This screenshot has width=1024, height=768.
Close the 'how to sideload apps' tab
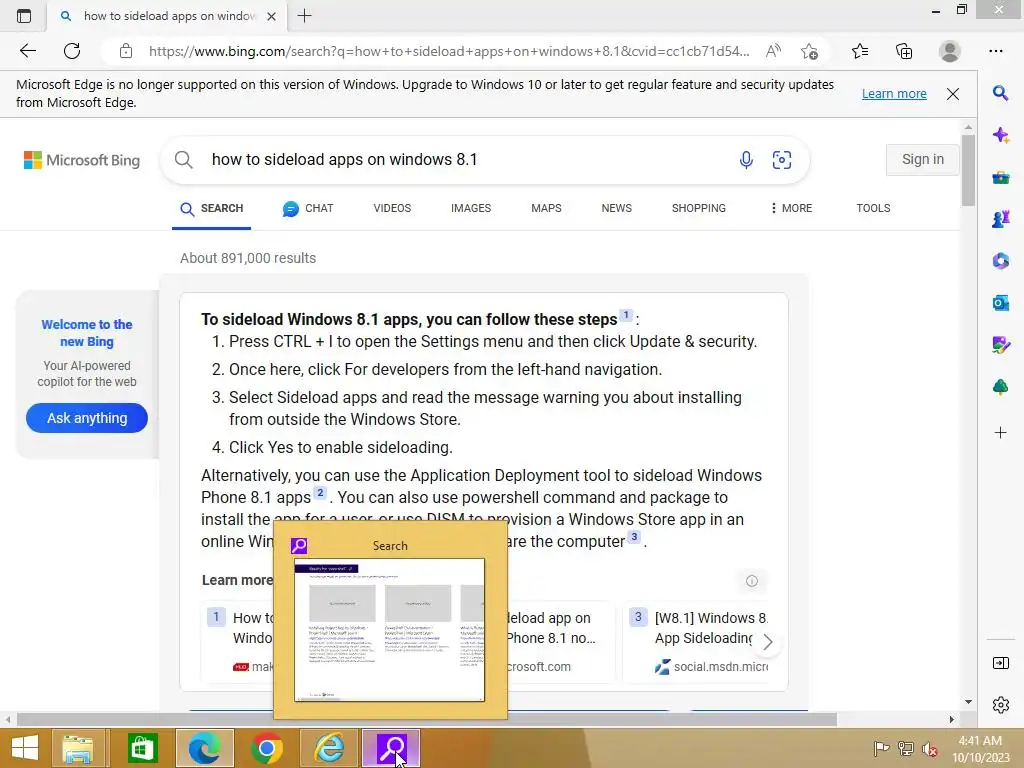(x=272, y=16)
